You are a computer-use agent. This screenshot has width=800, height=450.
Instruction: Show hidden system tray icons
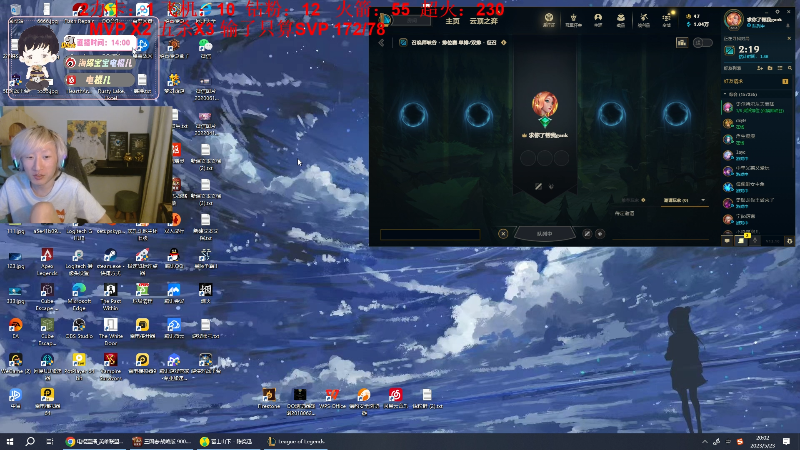point(704,442)
